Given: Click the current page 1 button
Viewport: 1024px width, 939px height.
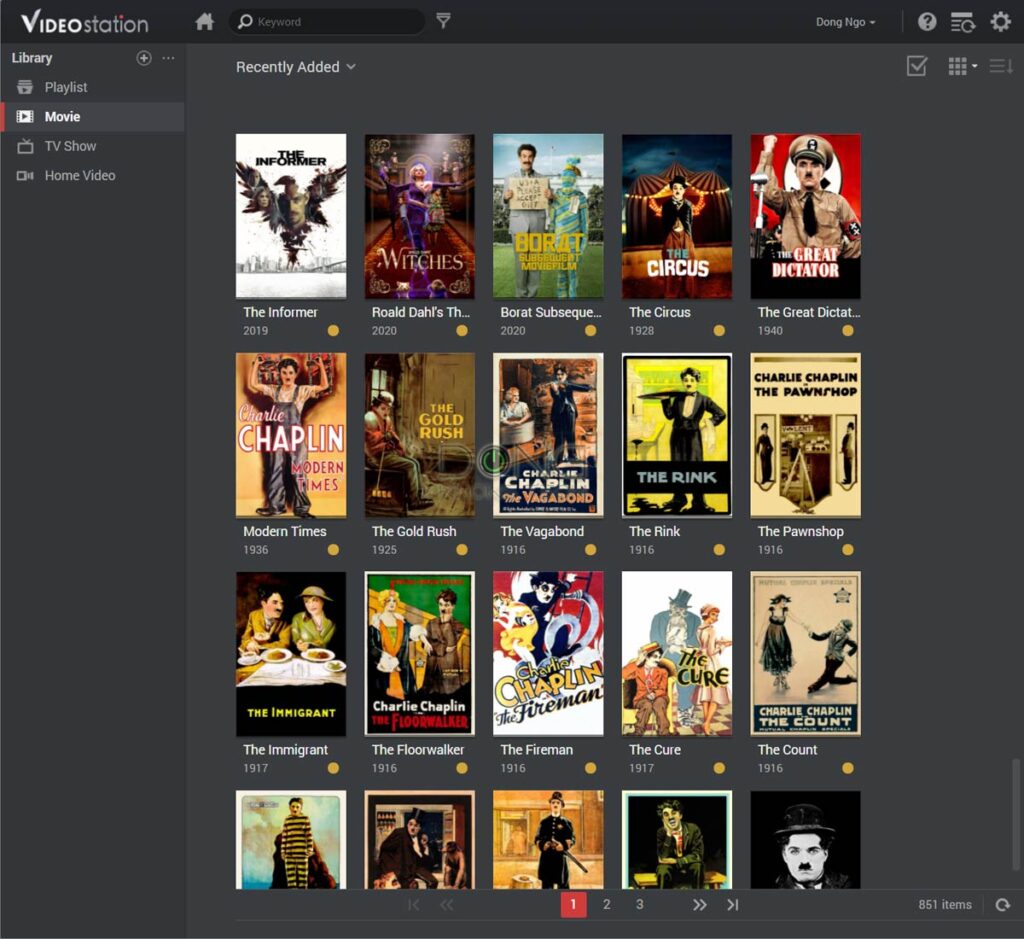Looking at the screenshot, I should click(573, 904).
